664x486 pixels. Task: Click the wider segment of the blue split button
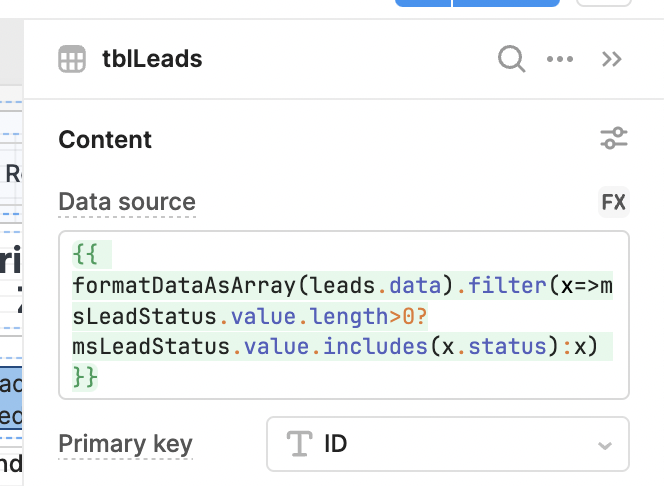pos(506,3)
